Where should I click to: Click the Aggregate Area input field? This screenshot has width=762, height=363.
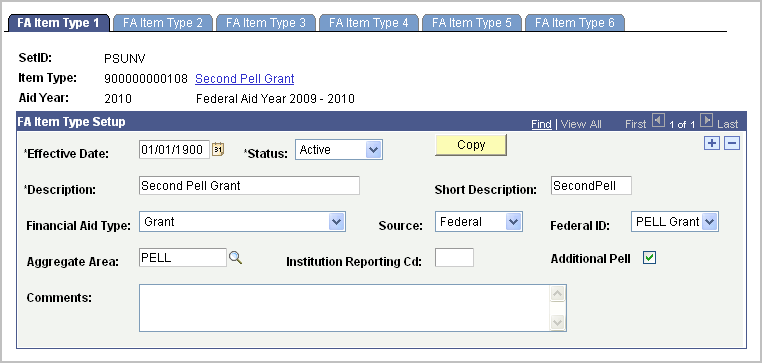pyautogui.click(x=183, y=258)
